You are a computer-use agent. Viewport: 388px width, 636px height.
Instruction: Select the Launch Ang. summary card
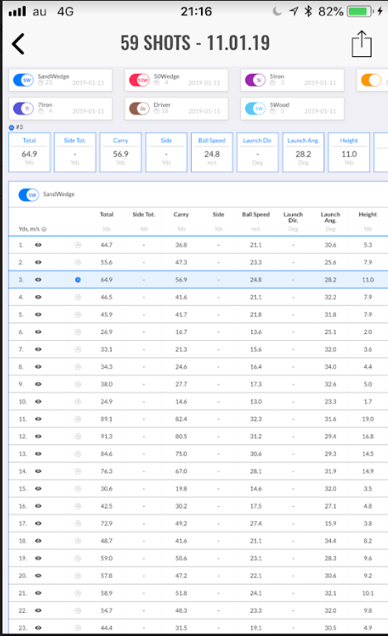[x=303, y=152]
